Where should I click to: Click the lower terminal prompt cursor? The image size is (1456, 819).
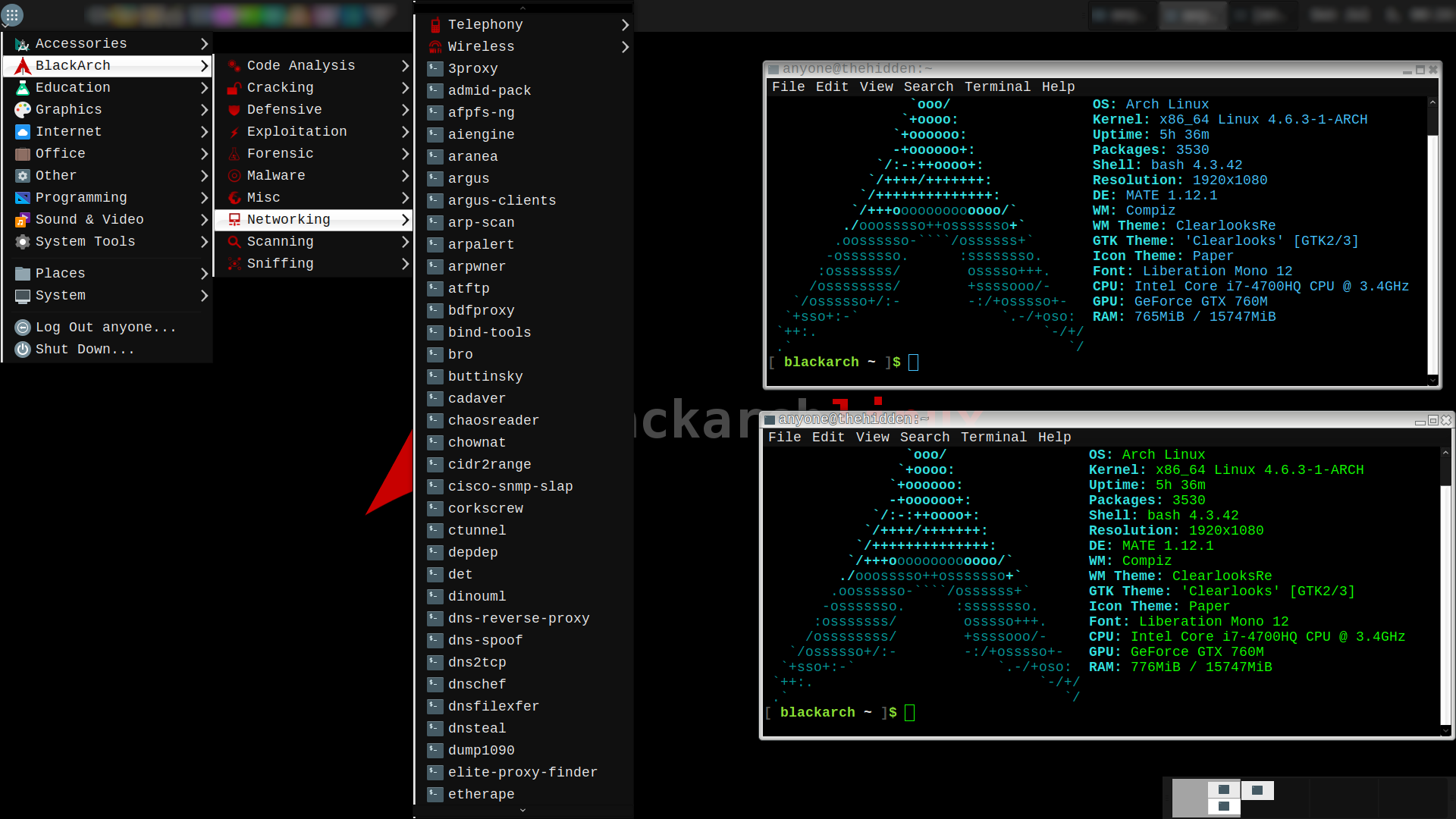point(909,713)
